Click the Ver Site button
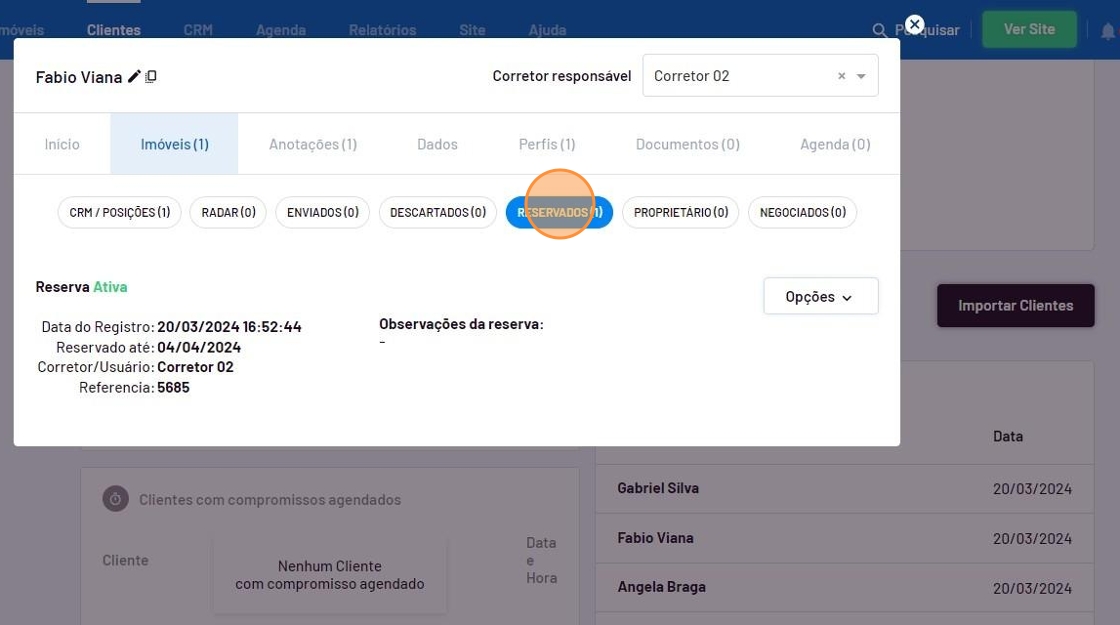 tap(1029, 29)
